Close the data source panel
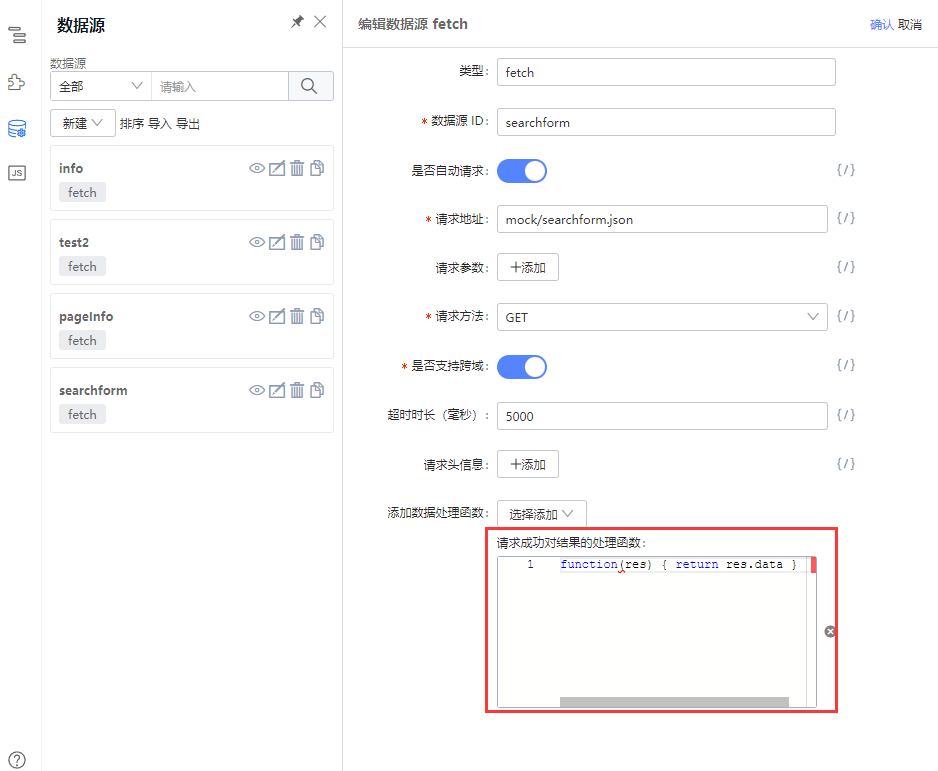938x771 pixels. (x=320, y=22)
